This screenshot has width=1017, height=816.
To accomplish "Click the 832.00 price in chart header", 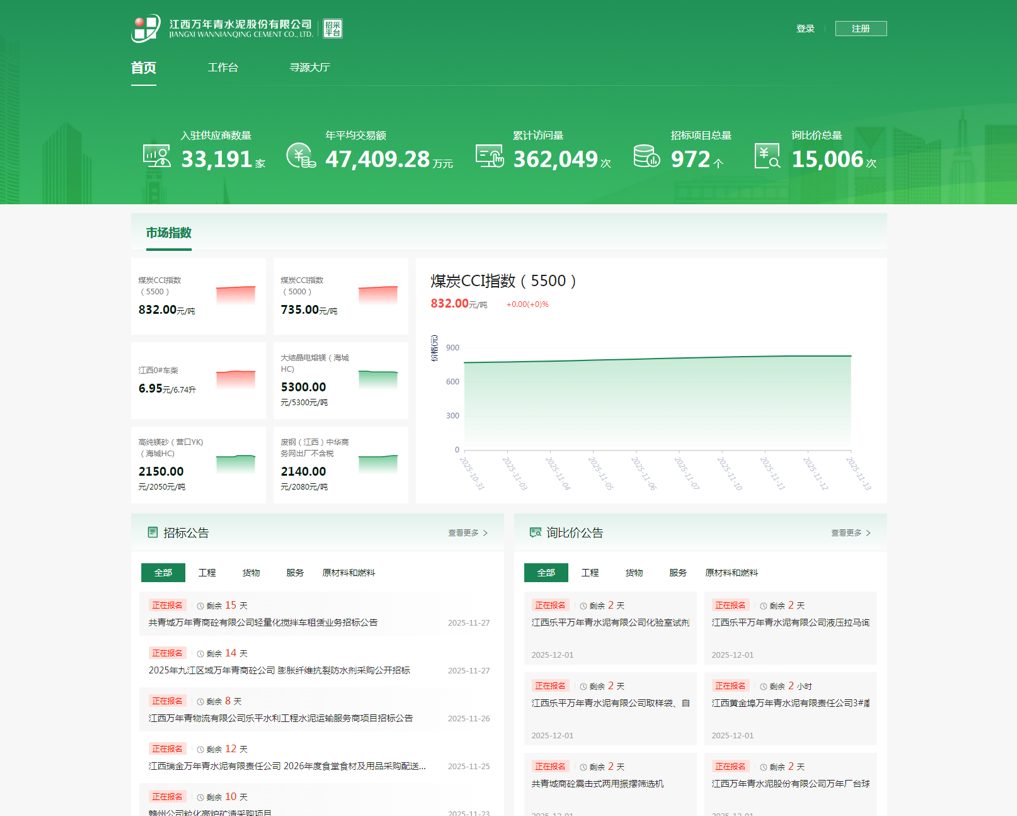I will click(449, 304).
